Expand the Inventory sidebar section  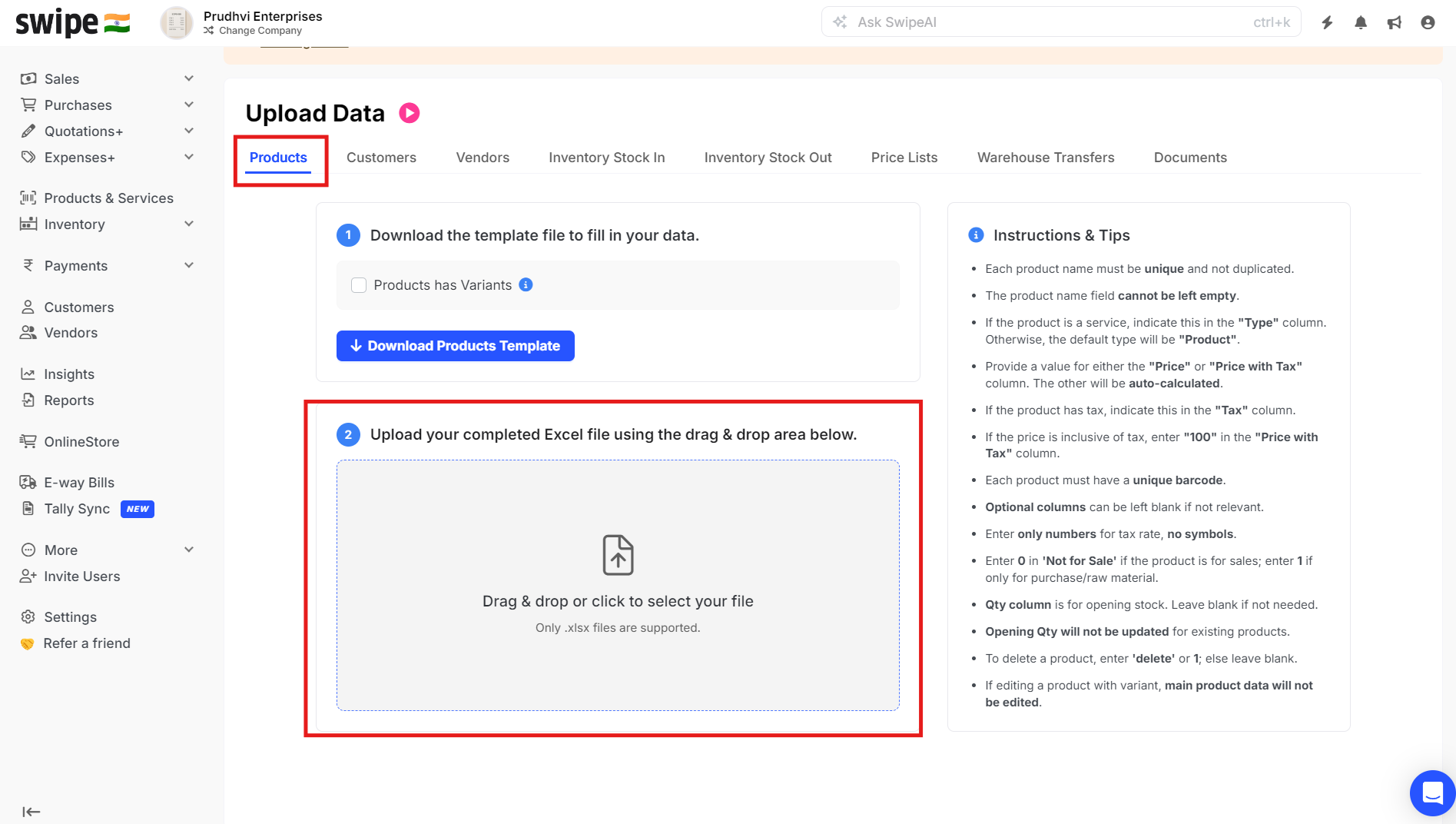pyautogui.click(x=189, y=224)
